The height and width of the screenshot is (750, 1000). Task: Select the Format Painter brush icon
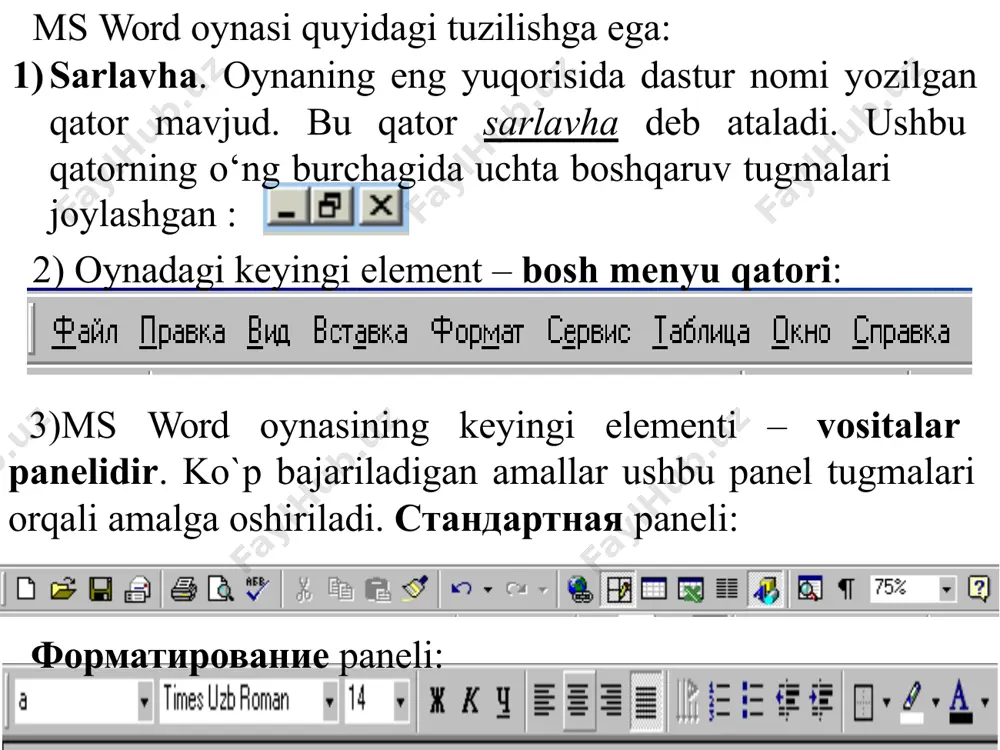415,588
